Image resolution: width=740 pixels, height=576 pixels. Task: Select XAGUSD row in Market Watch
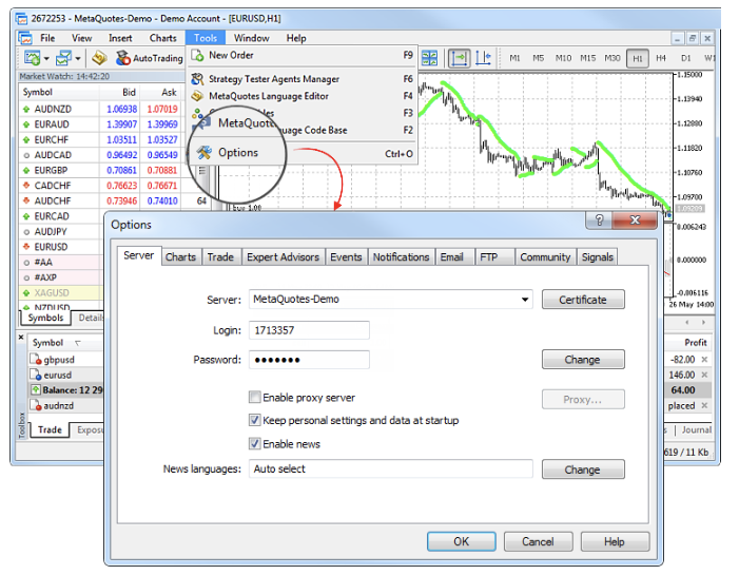click(x=61, y=293)
